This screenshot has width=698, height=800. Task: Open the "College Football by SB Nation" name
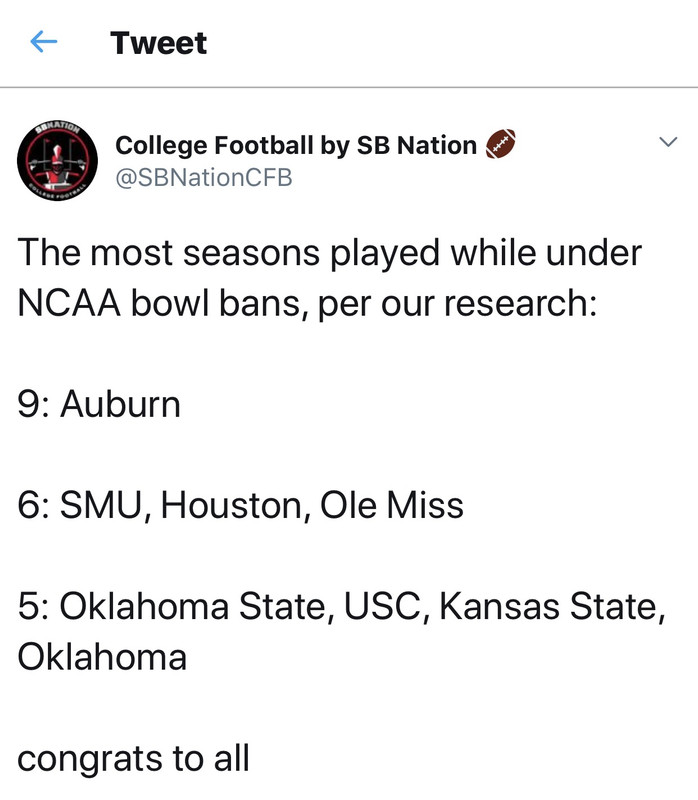(x=296, y=146)
